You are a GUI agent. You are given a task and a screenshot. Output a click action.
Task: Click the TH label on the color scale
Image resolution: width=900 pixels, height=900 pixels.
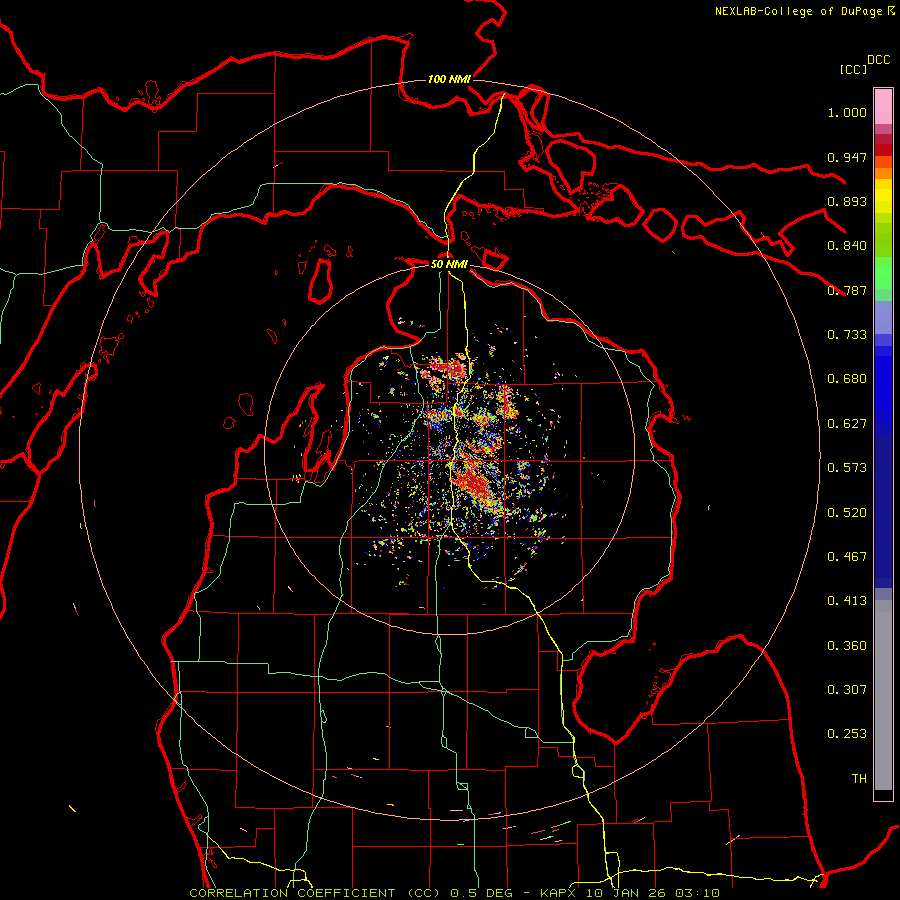[x=859, y=779]
